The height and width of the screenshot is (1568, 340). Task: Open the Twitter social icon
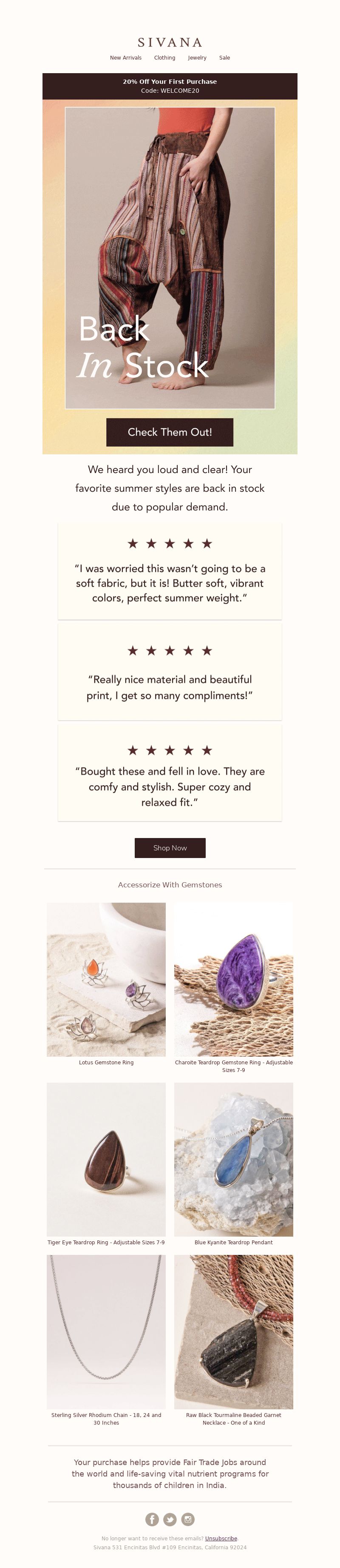[170, 1520]
